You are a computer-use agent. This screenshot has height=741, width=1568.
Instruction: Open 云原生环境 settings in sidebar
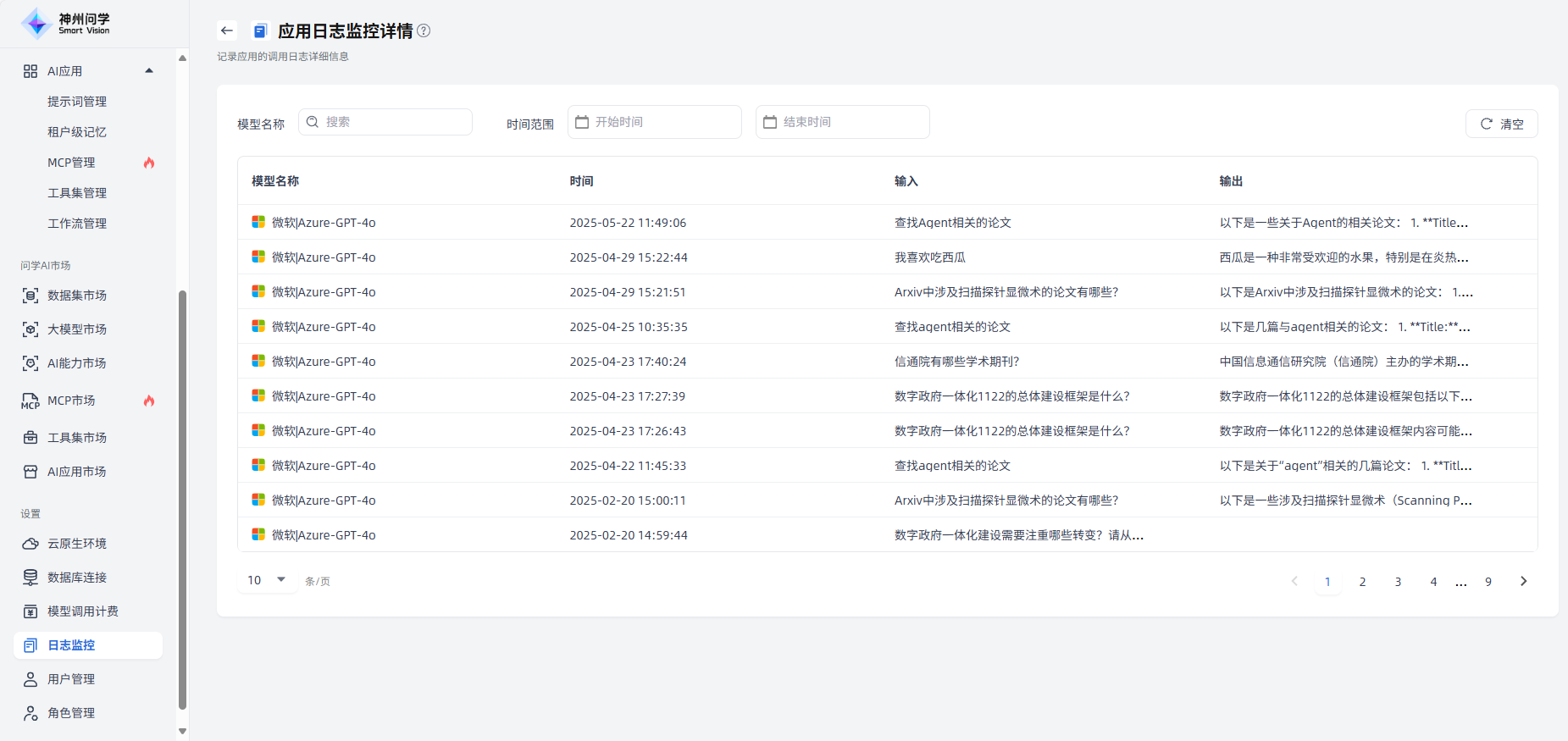tap(77, 544)
